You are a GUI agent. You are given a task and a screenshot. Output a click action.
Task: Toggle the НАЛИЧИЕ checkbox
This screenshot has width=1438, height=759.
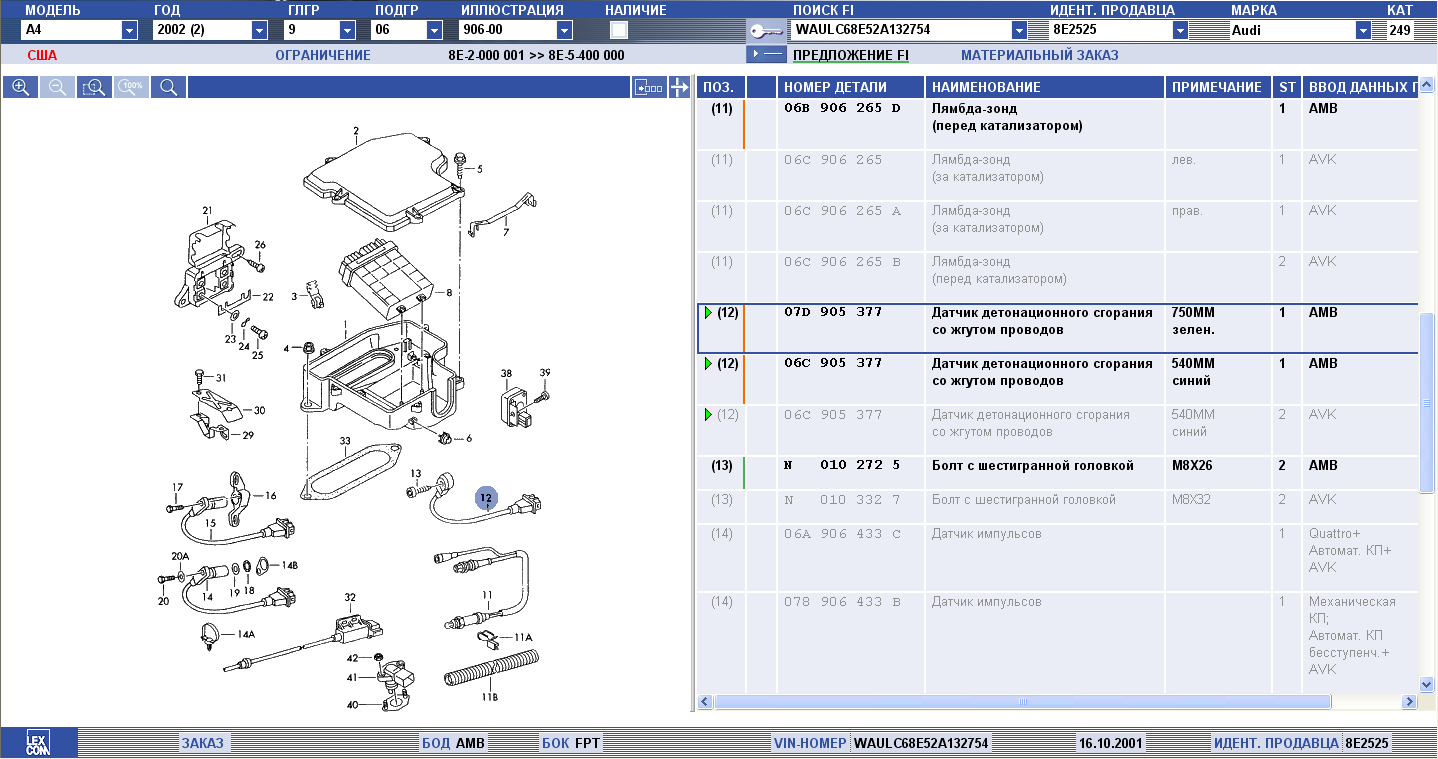click(x=619, y=30)
